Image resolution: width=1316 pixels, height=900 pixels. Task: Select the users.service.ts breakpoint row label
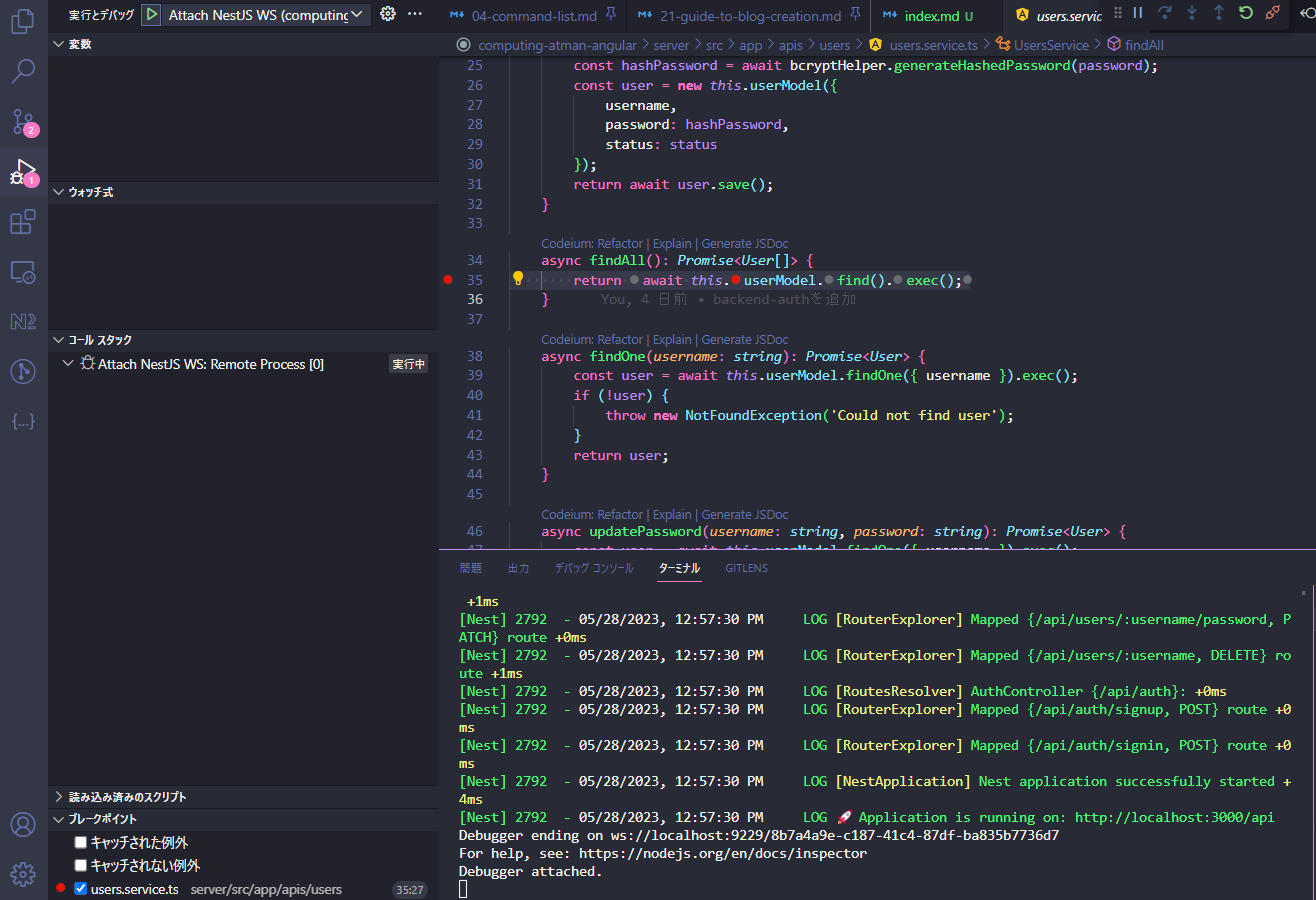click(135, 889)
